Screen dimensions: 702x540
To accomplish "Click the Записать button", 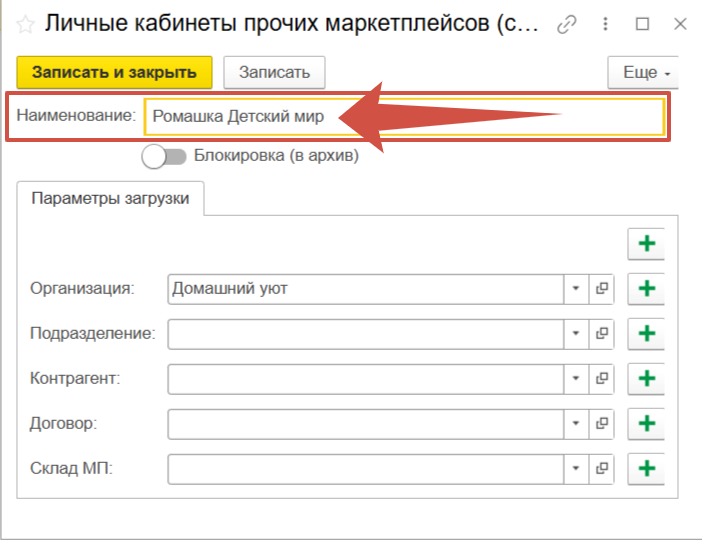I will tap(274, 73).
